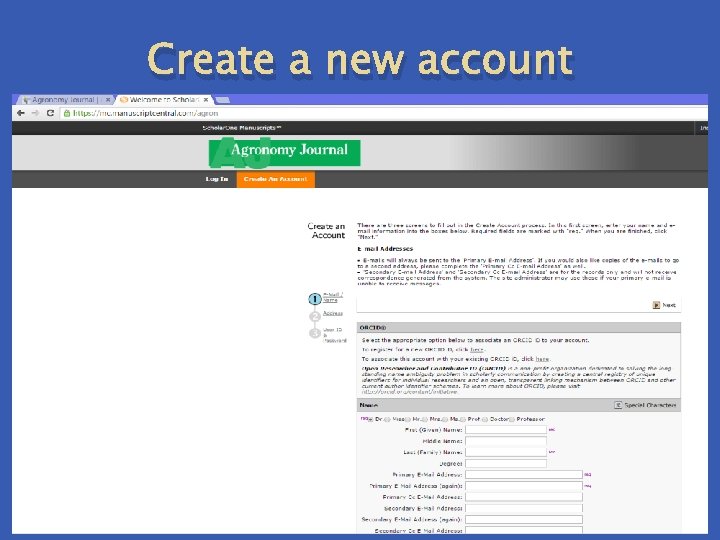
Task: Open the Log In menu item
Action: (x=217, y=179)
